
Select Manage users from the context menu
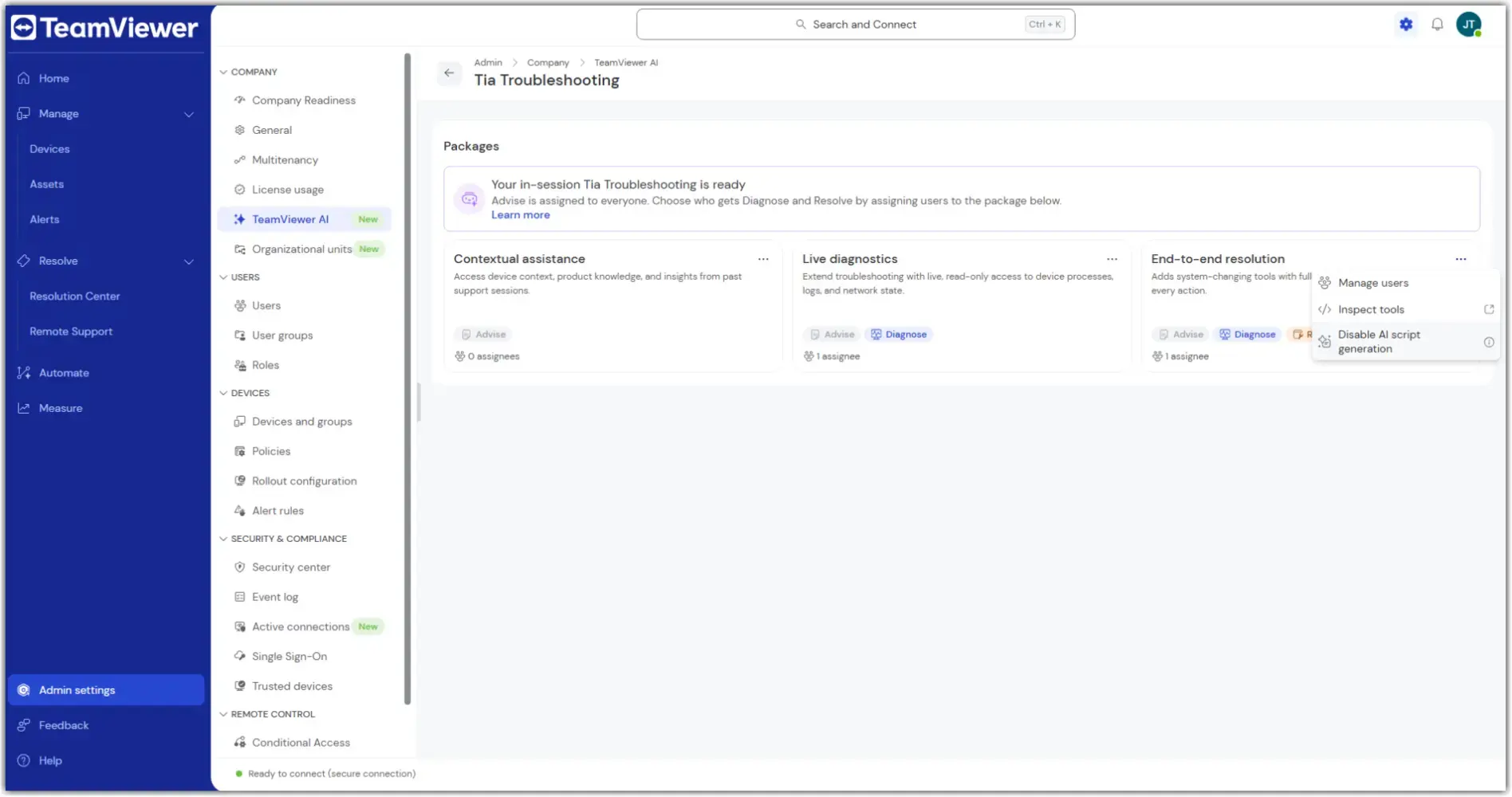[1405, 283]
